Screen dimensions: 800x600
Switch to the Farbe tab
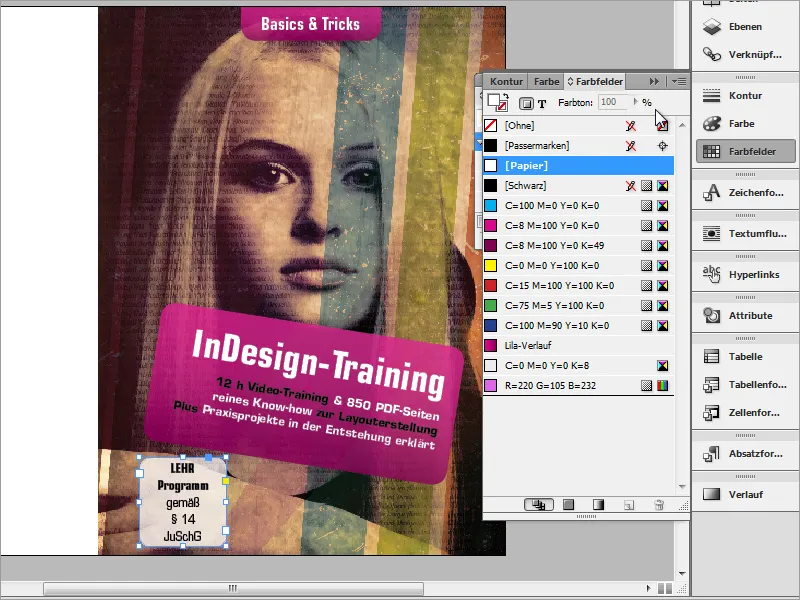[546, 82]
